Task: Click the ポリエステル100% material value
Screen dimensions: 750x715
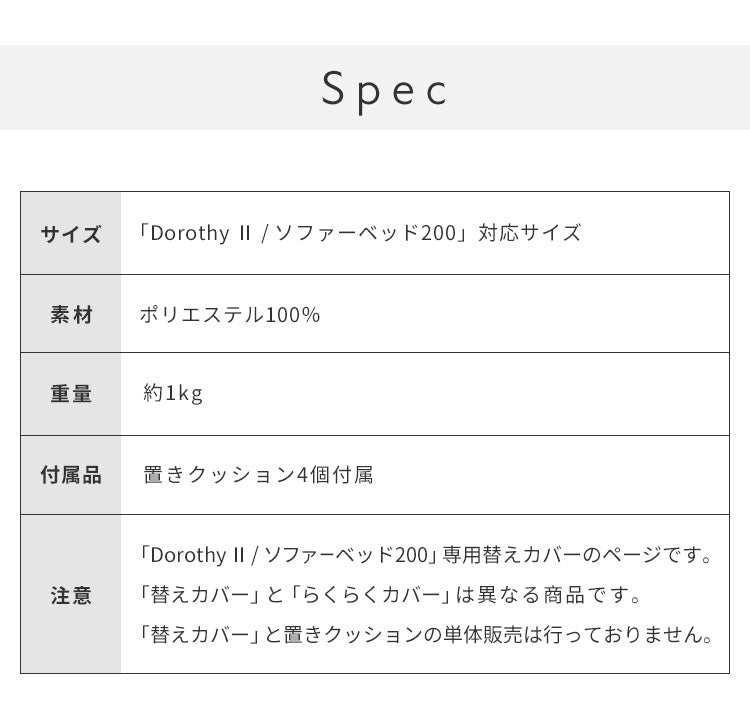Action: pyautogui.click(x=230, y=315)
